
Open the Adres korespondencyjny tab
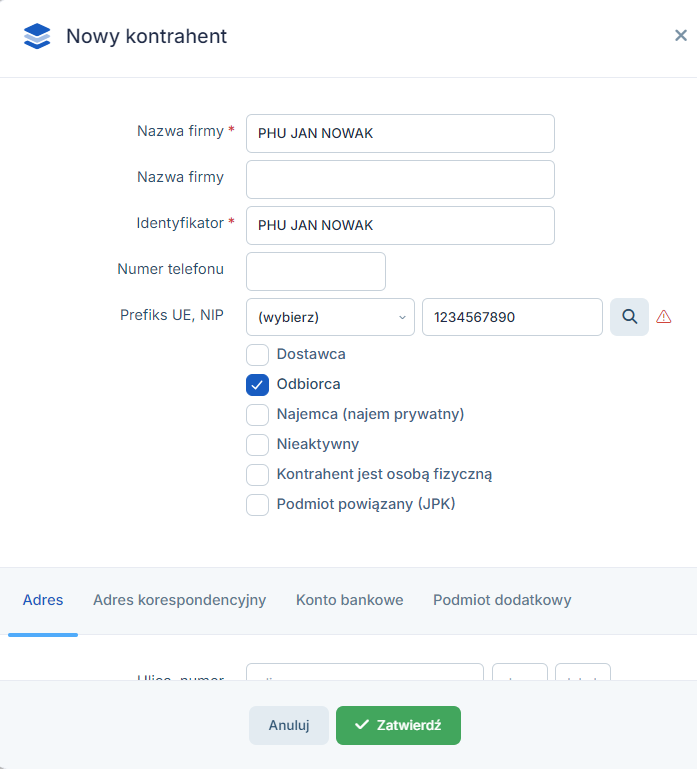180,600
